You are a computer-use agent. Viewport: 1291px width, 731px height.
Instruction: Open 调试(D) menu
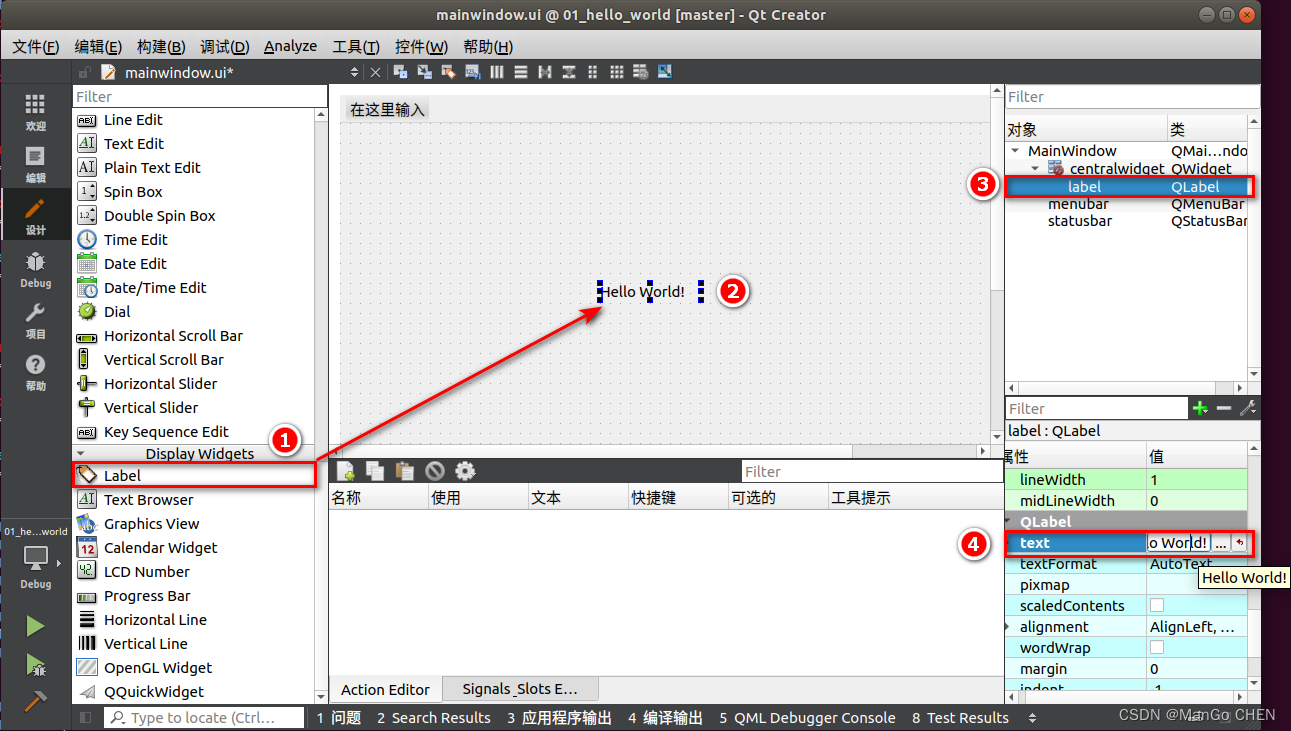click(x=225, y=47)
